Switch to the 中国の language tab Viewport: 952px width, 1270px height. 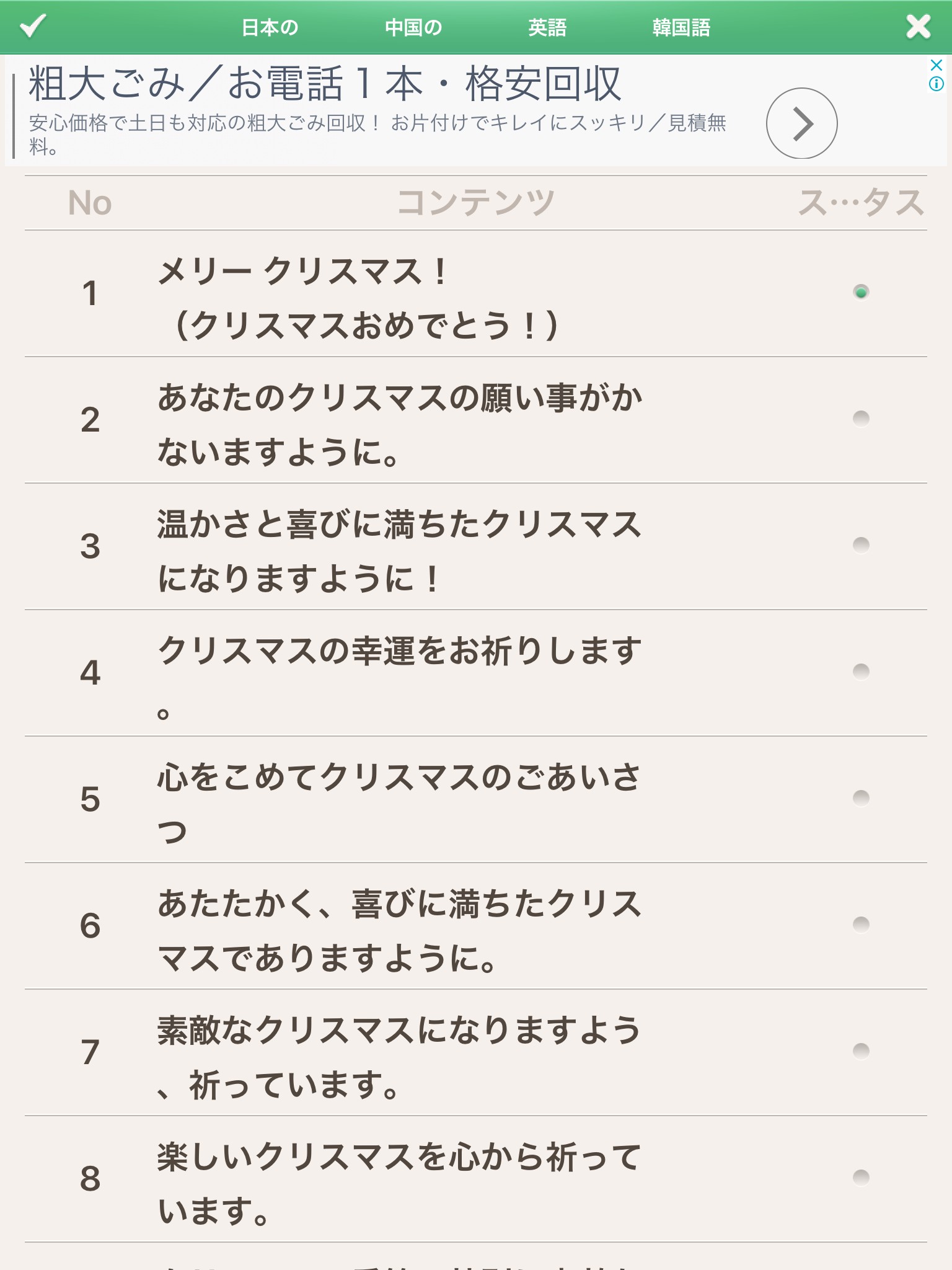[413, 28]
